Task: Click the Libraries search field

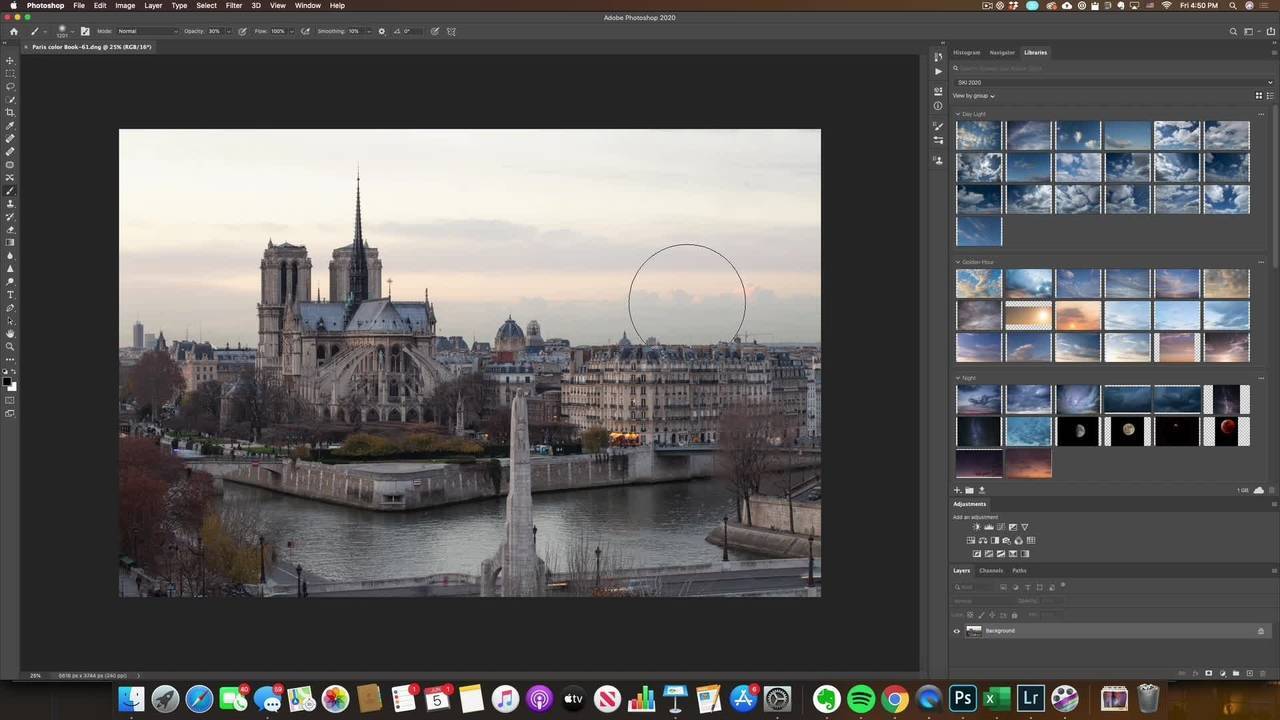Action: click(1114, 68)
